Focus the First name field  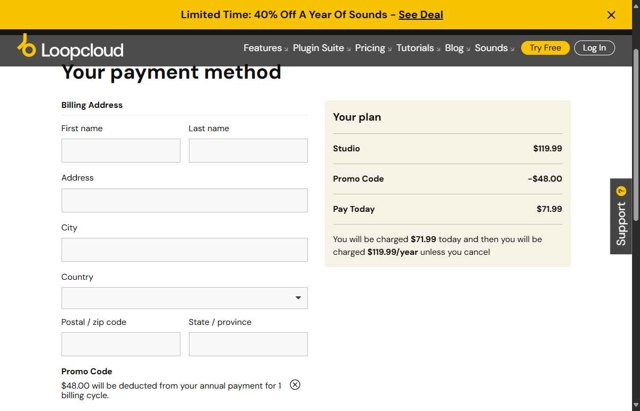click(121, 150)
